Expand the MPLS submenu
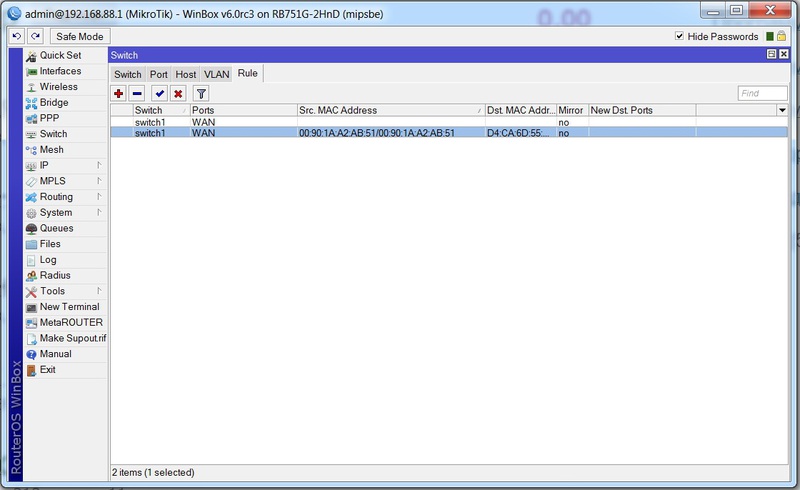Image resolution: width=800 pixels, height=490 pixels. [65, 181]
